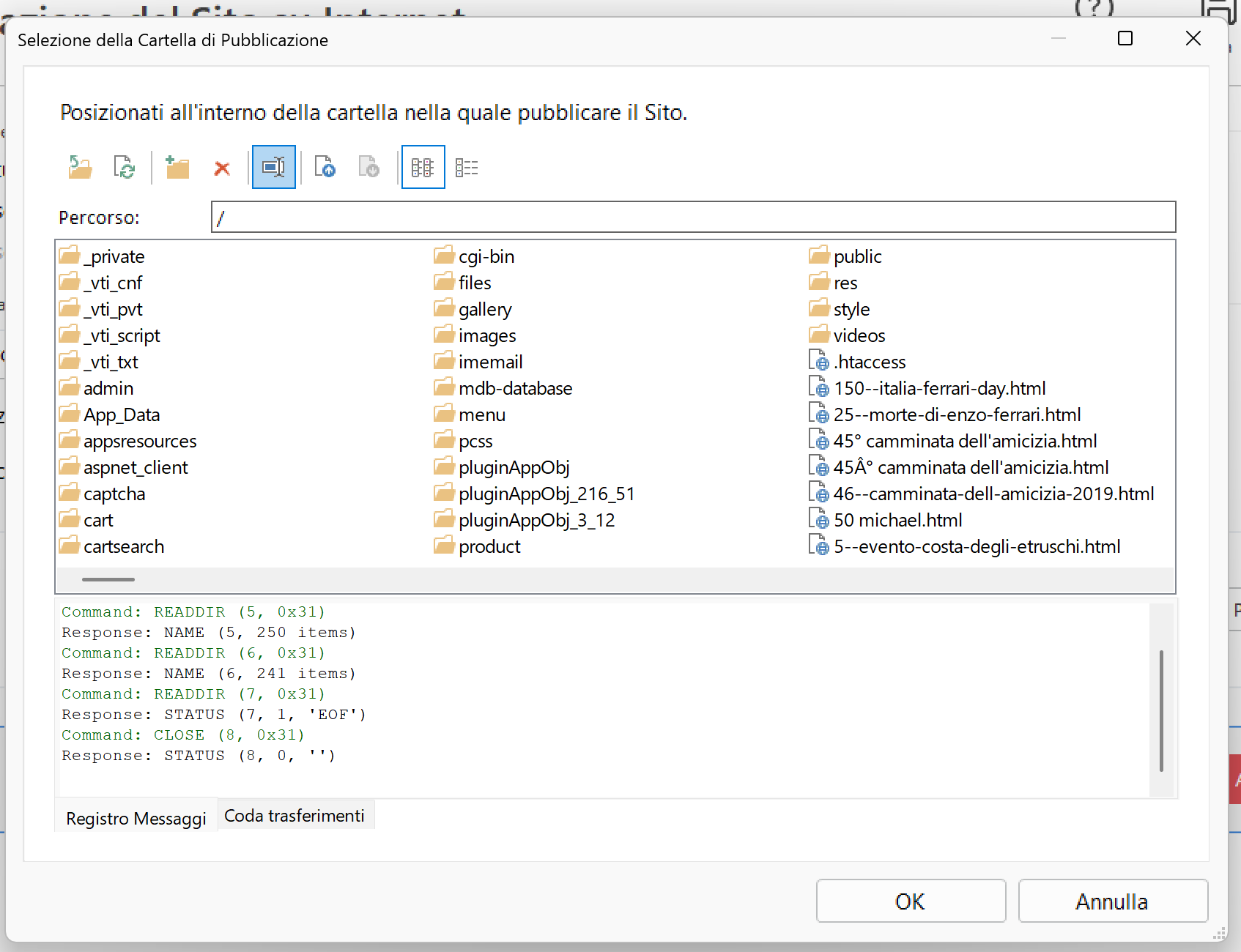This screenshot has height=952, width=1241.
Task: Toggle the rename toolbar icon
Action: [274, 167]
